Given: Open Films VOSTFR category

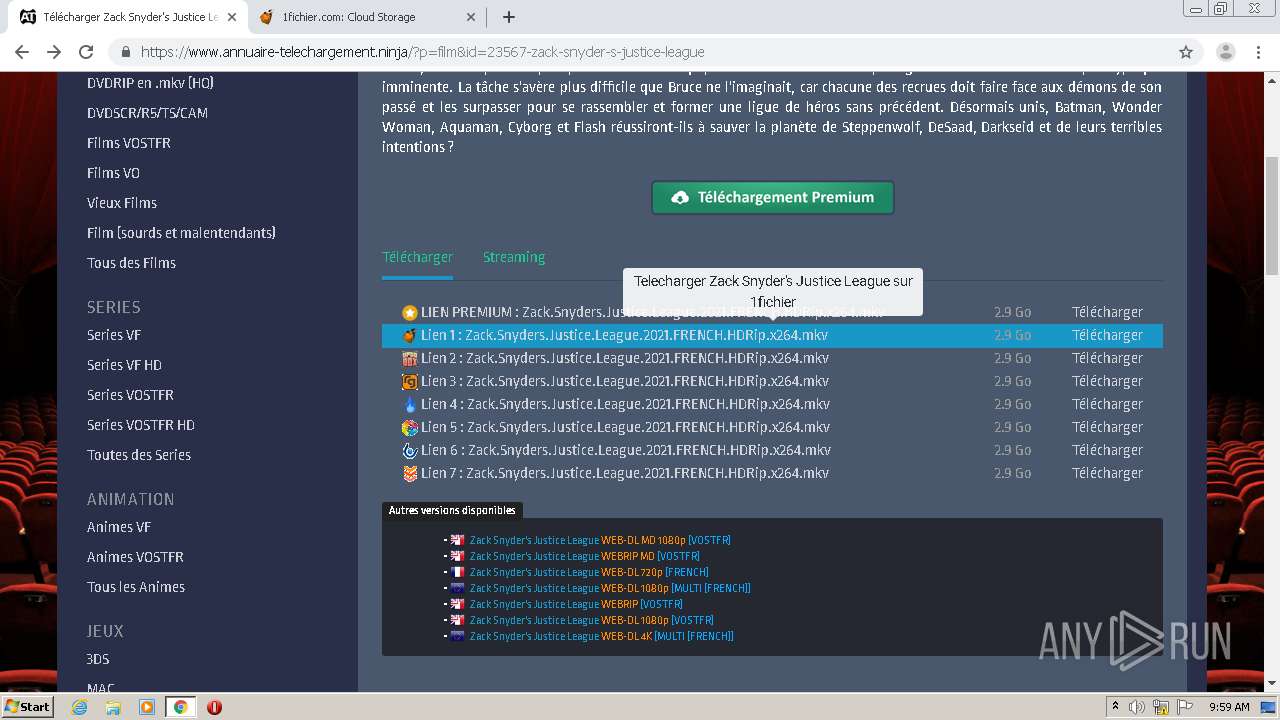Looking at the screenshot, I should (x=129, y=143).
